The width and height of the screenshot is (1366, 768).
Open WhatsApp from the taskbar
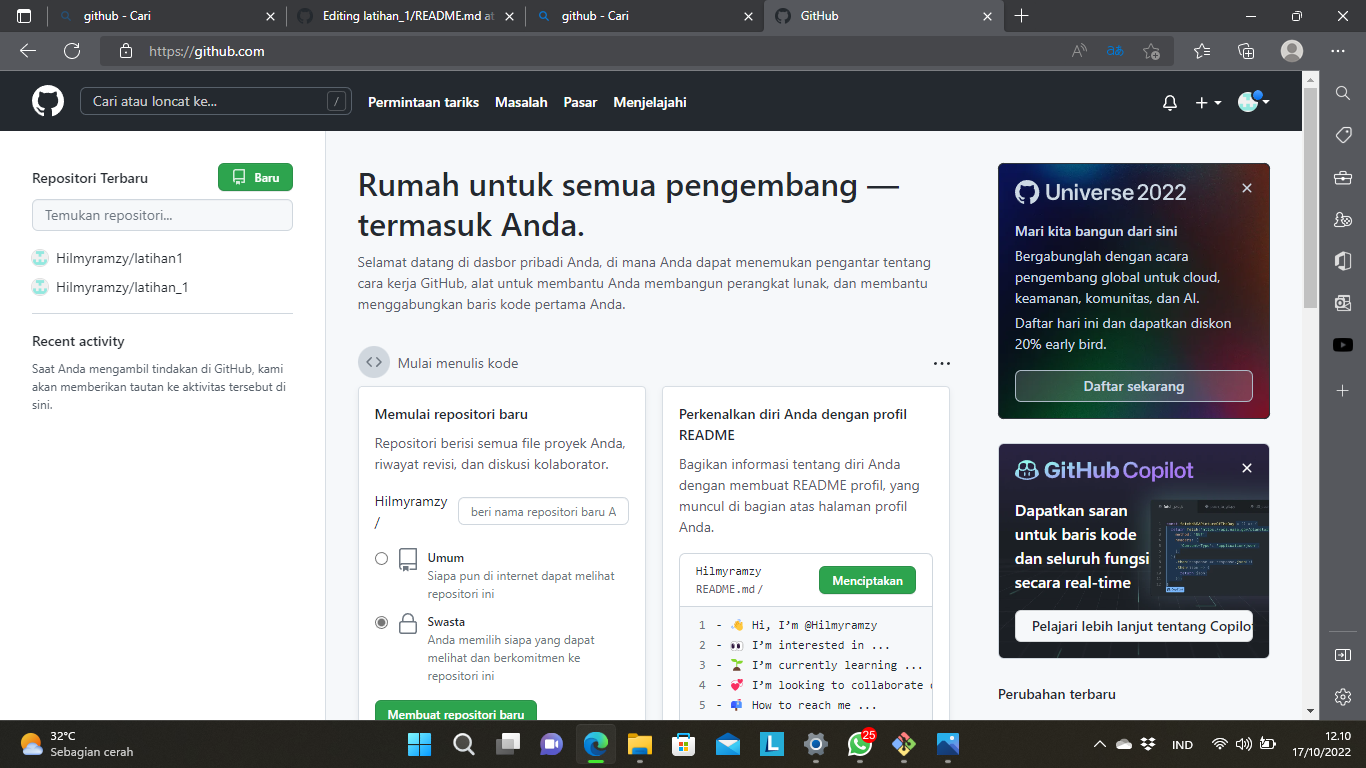click(x=860, y=744)
